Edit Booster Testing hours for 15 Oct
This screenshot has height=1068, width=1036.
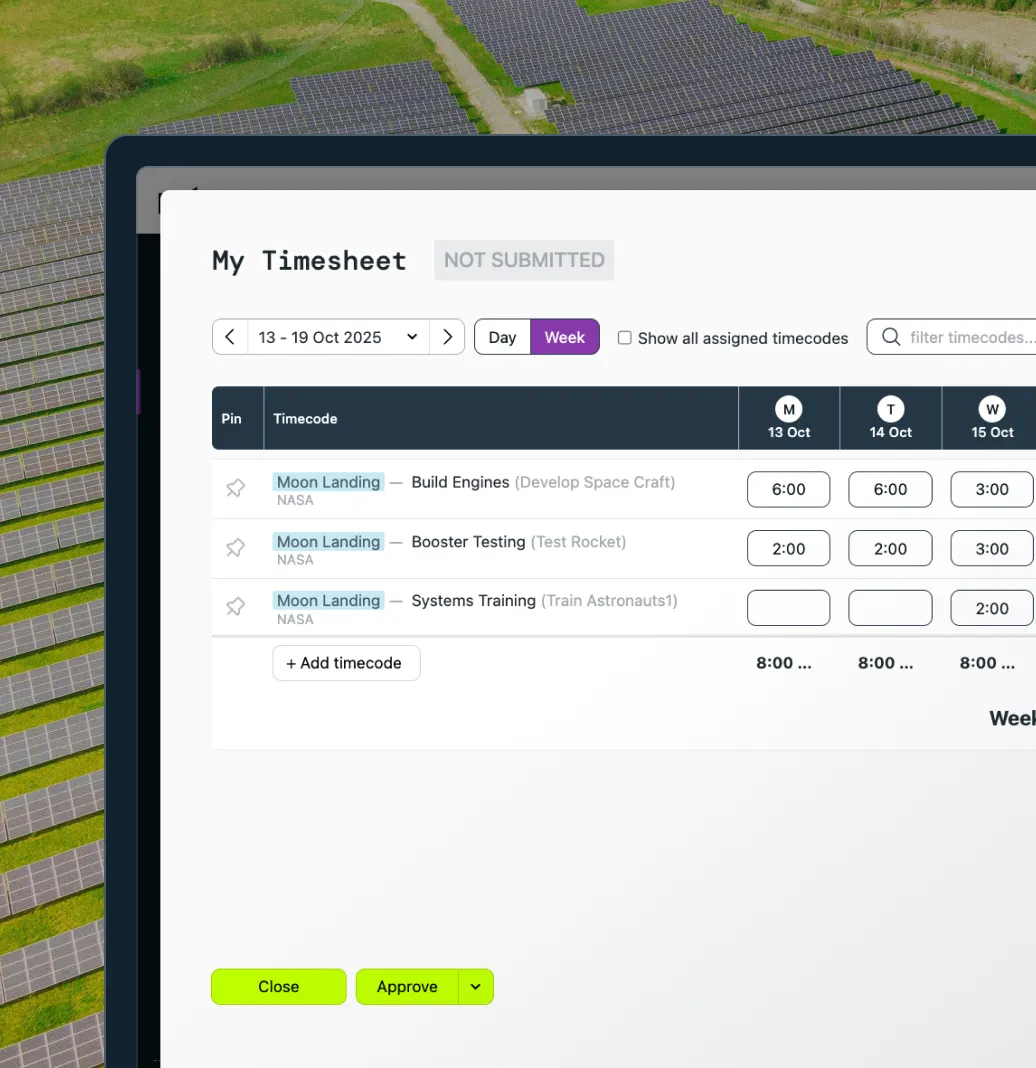992,548
